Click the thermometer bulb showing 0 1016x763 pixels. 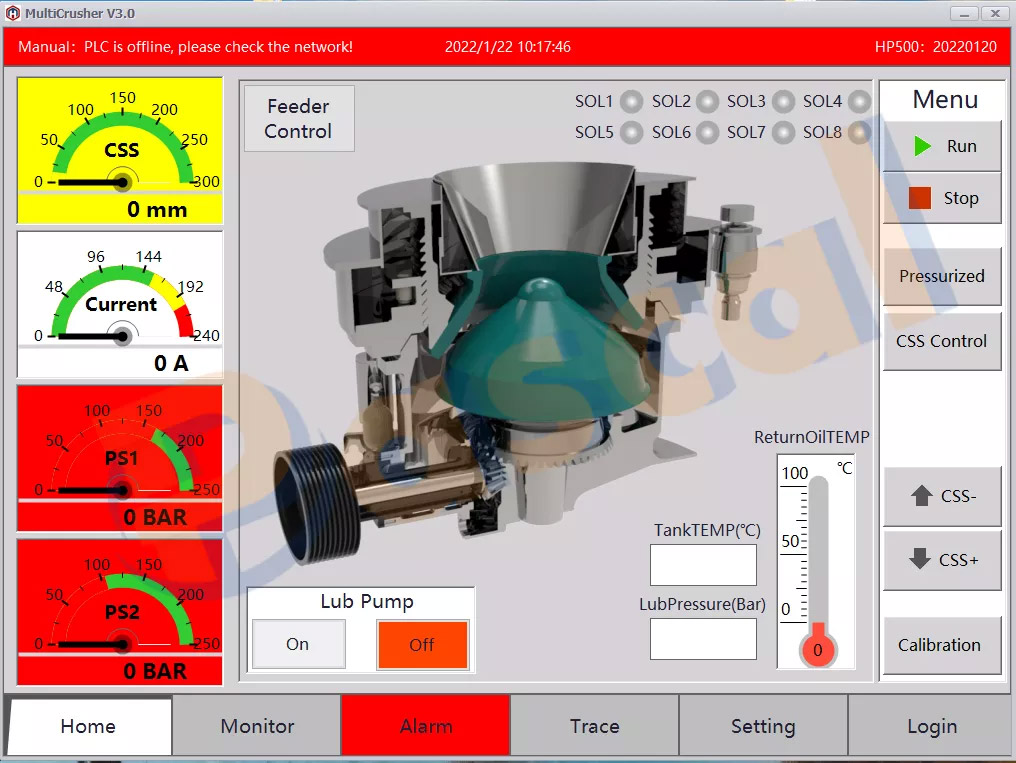click(818, 649)
